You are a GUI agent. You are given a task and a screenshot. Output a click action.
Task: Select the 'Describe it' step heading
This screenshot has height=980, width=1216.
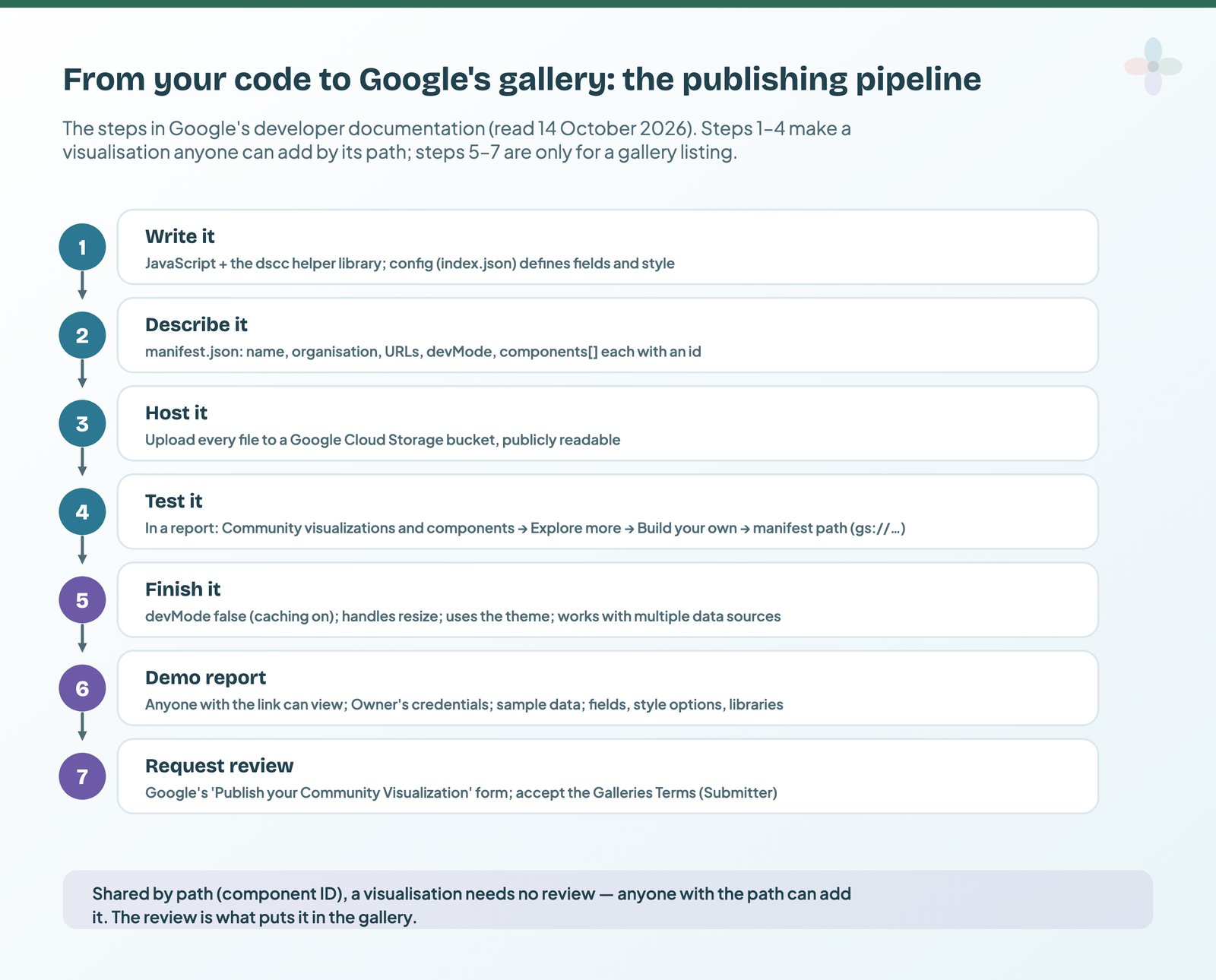(196, 324)
